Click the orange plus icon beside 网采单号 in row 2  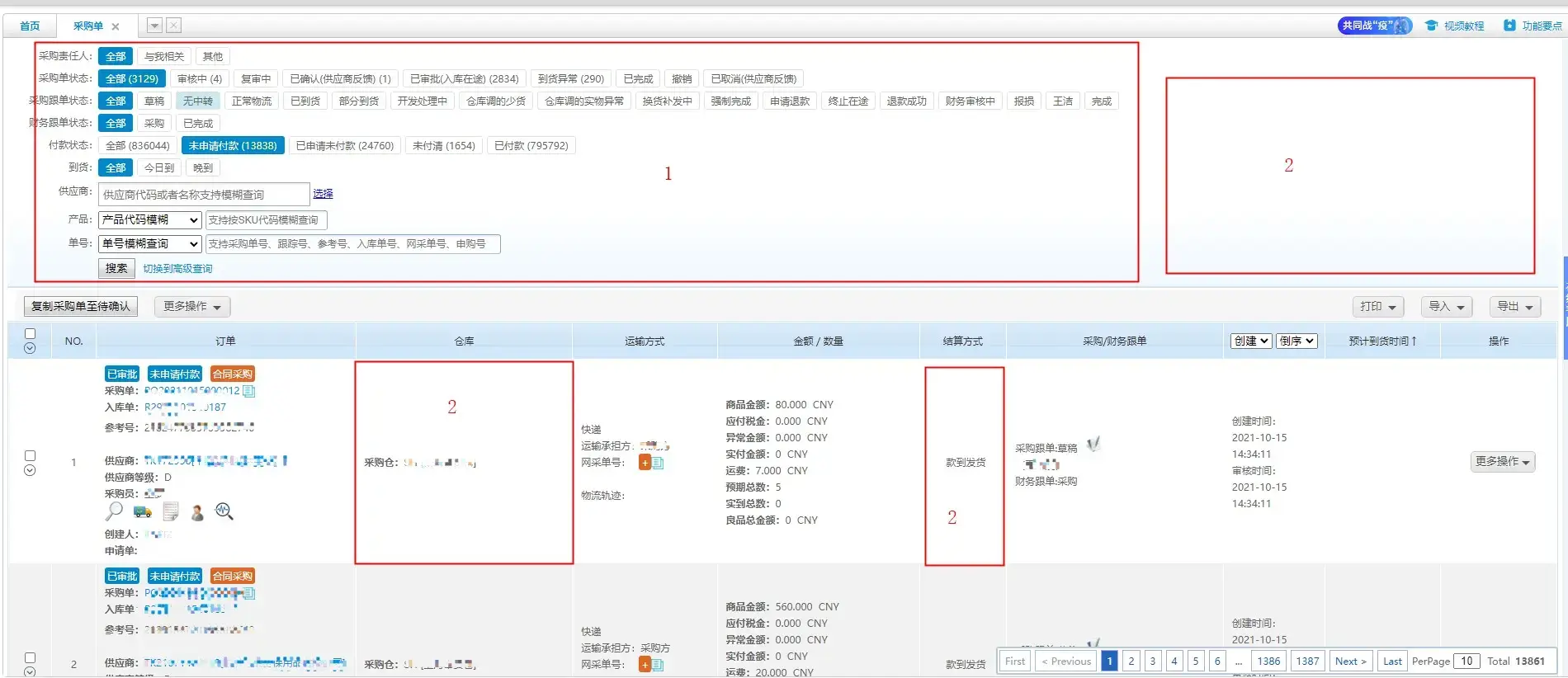pos(645,665)
